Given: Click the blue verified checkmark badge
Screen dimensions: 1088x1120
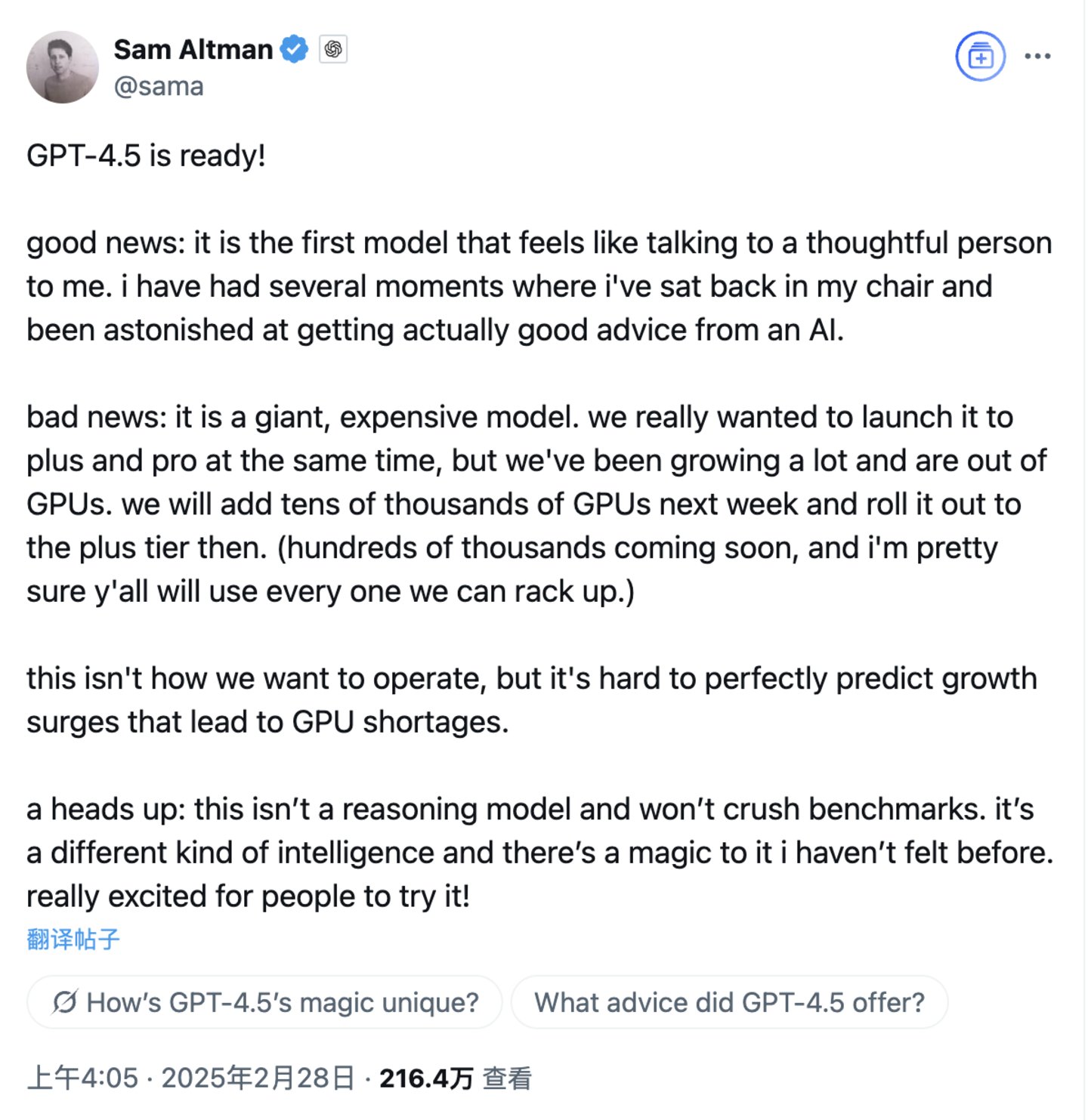Looking at the screenshot, I should [294, 50].
